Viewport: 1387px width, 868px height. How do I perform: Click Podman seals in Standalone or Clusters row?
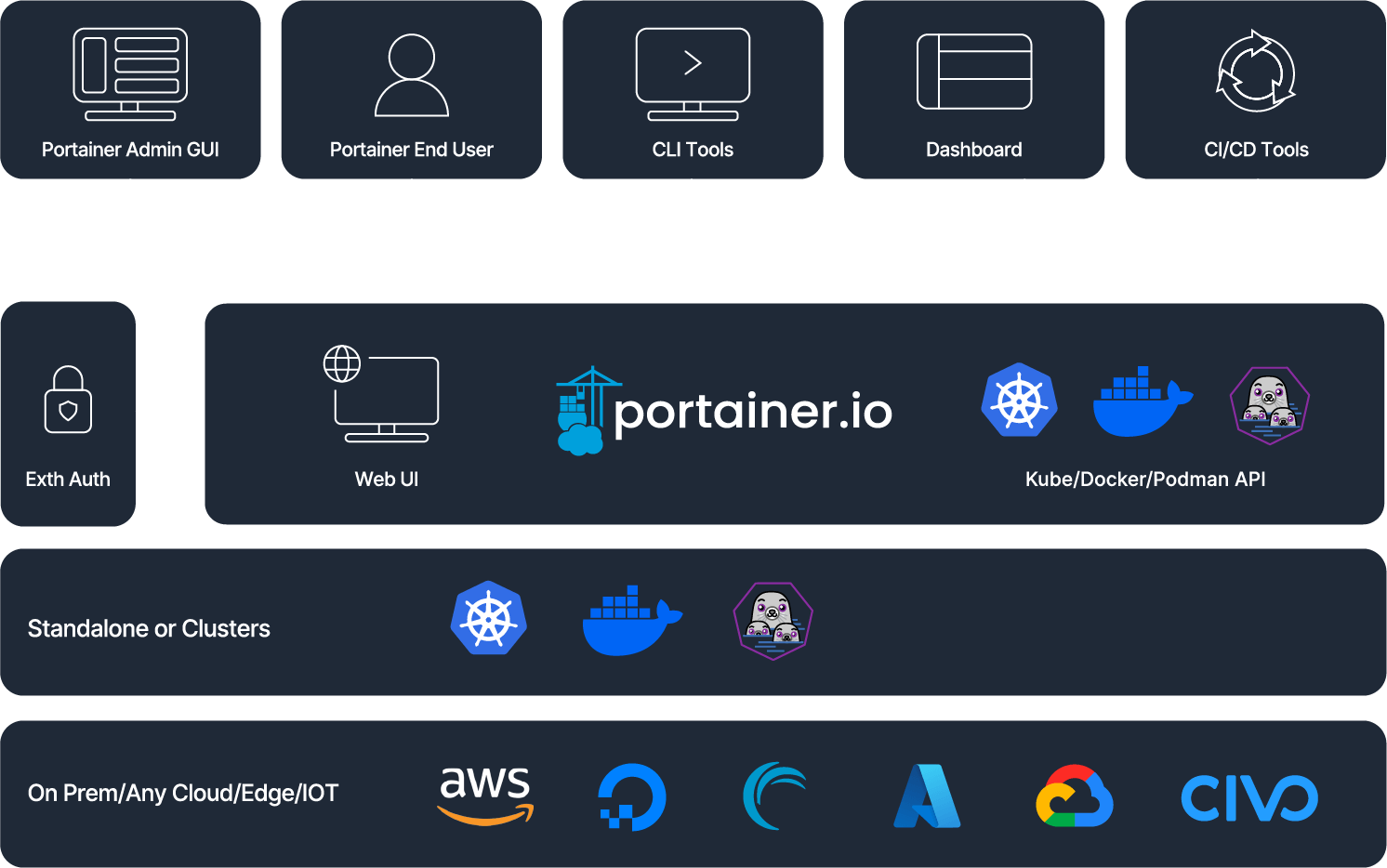coord(773,621)
